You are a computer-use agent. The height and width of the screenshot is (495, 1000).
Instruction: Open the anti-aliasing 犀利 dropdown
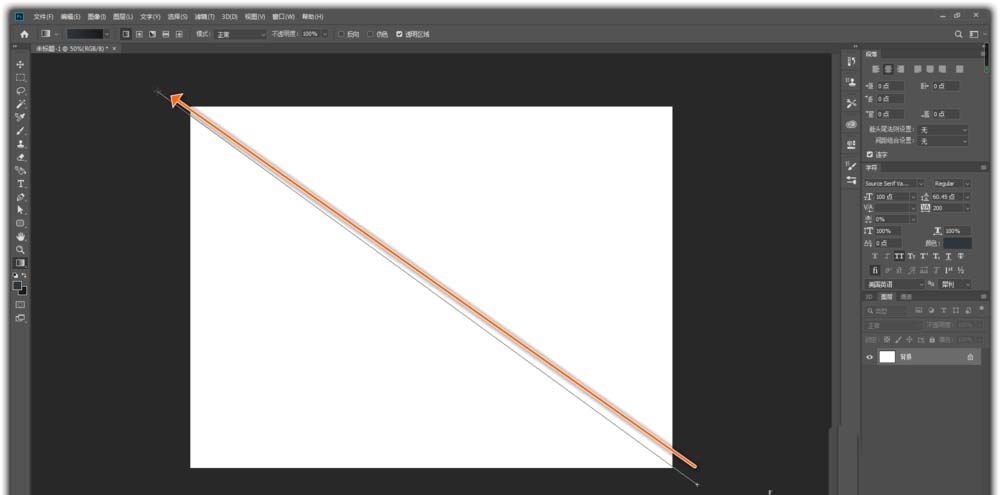955,284
